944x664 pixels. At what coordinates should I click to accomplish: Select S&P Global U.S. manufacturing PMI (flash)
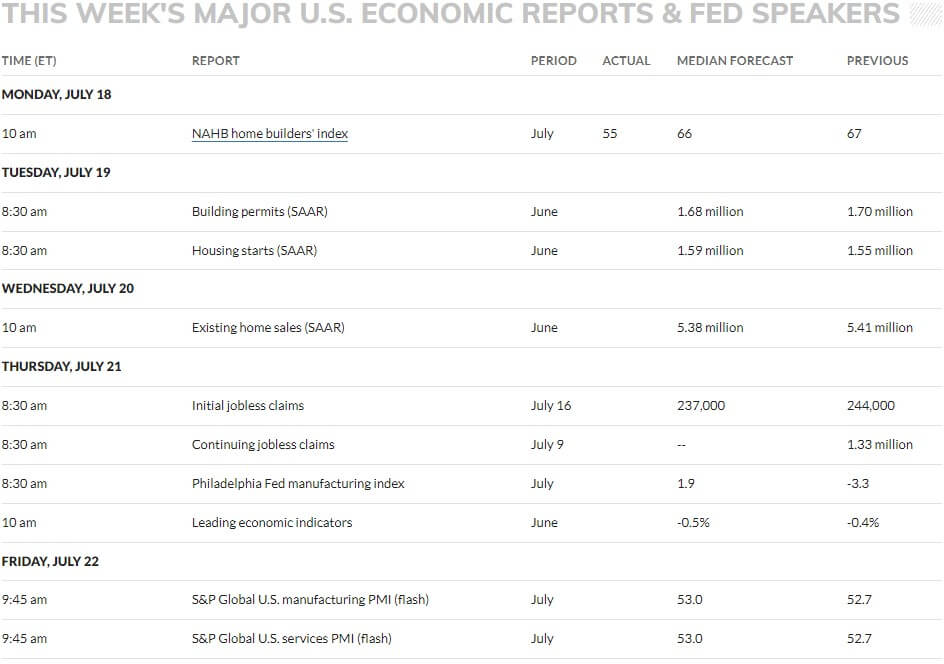(310, 600)
